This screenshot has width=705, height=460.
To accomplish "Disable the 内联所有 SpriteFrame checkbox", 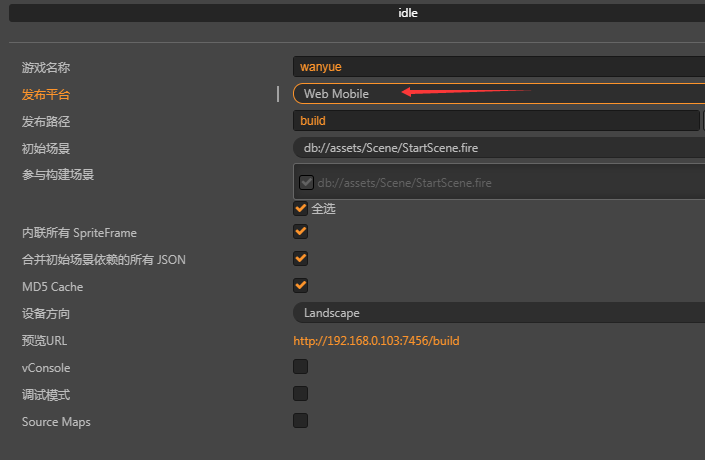I will pyautogui.click(x=300, y=232).
